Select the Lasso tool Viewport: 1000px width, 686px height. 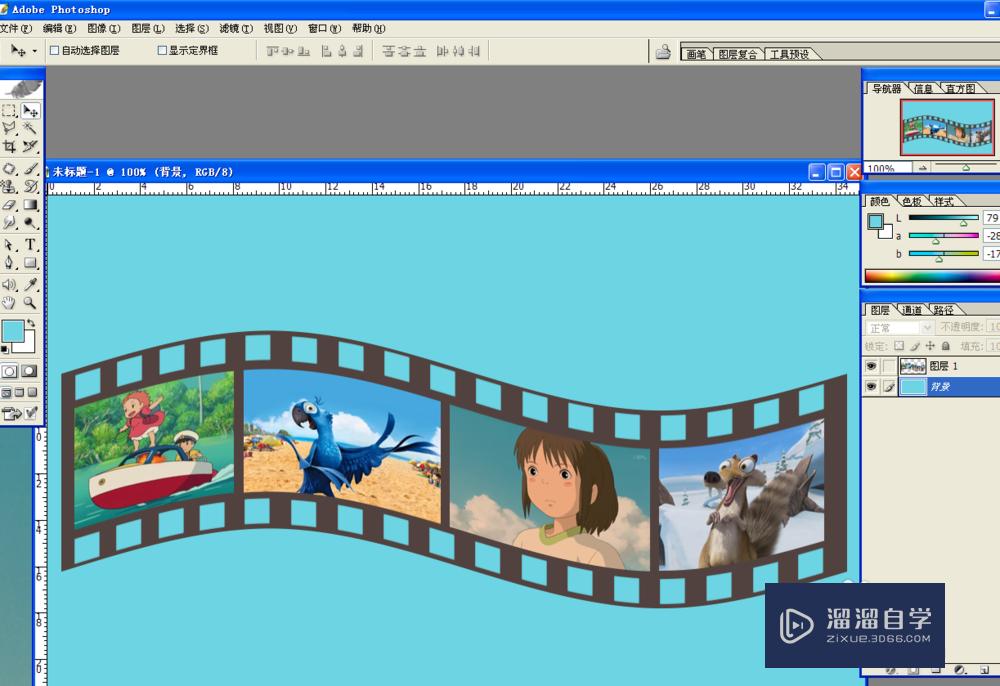tap(9, 128)
